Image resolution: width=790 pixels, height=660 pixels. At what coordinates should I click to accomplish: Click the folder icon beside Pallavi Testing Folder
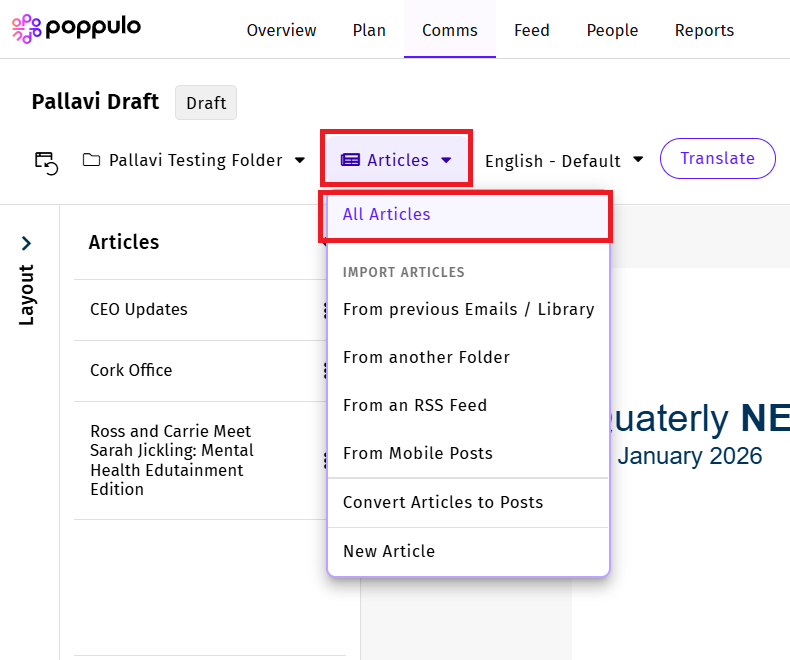pos(92,160)
